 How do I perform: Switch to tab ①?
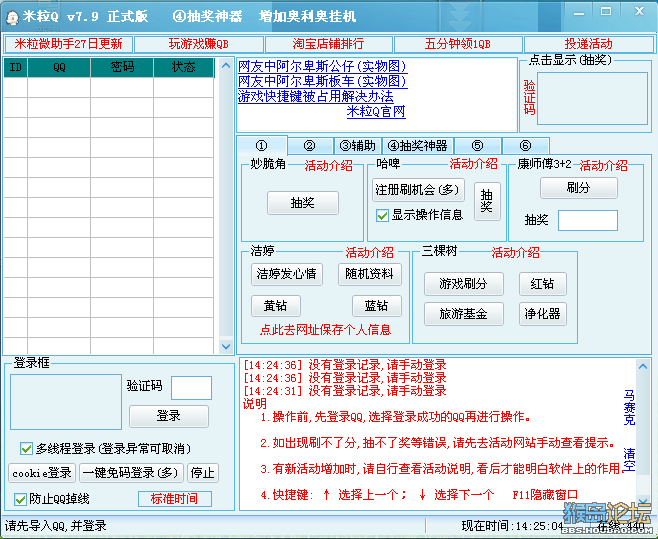pyautogui.click(x=261, y=145)
